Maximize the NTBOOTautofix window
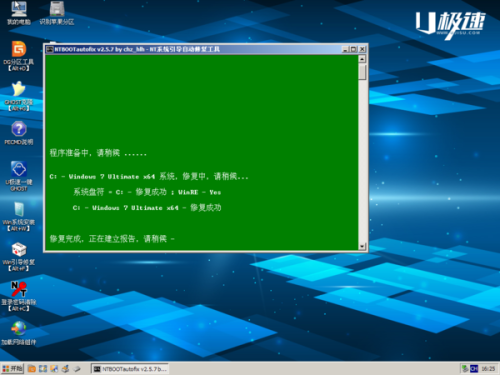This screenshot has height=375, width=500. [353, 49]
